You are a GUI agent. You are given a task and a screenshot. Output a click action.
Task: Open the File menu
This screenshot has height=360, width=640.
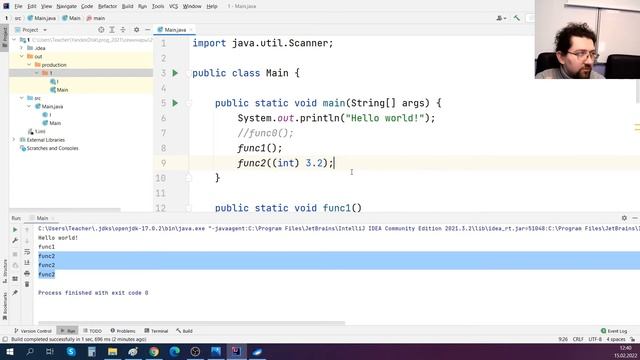[18, 6]
